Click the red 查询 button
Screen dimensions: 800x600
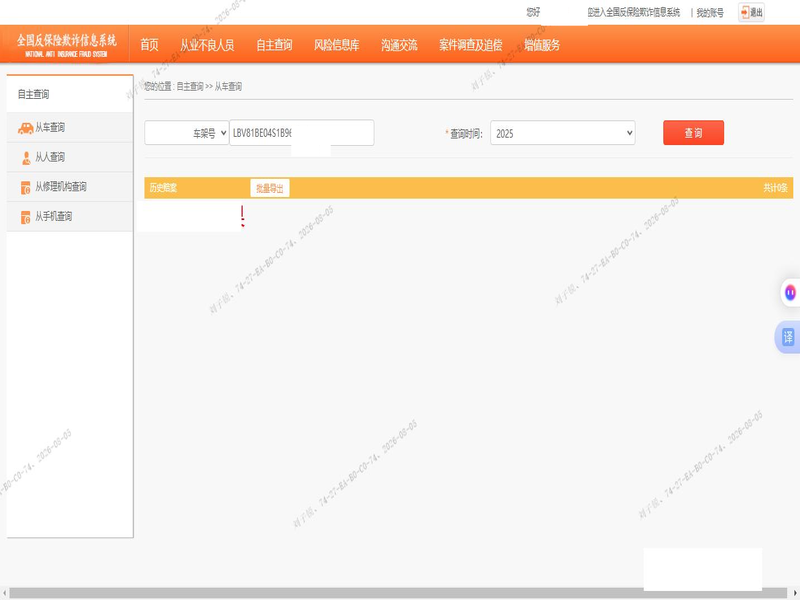click(693, 133)
